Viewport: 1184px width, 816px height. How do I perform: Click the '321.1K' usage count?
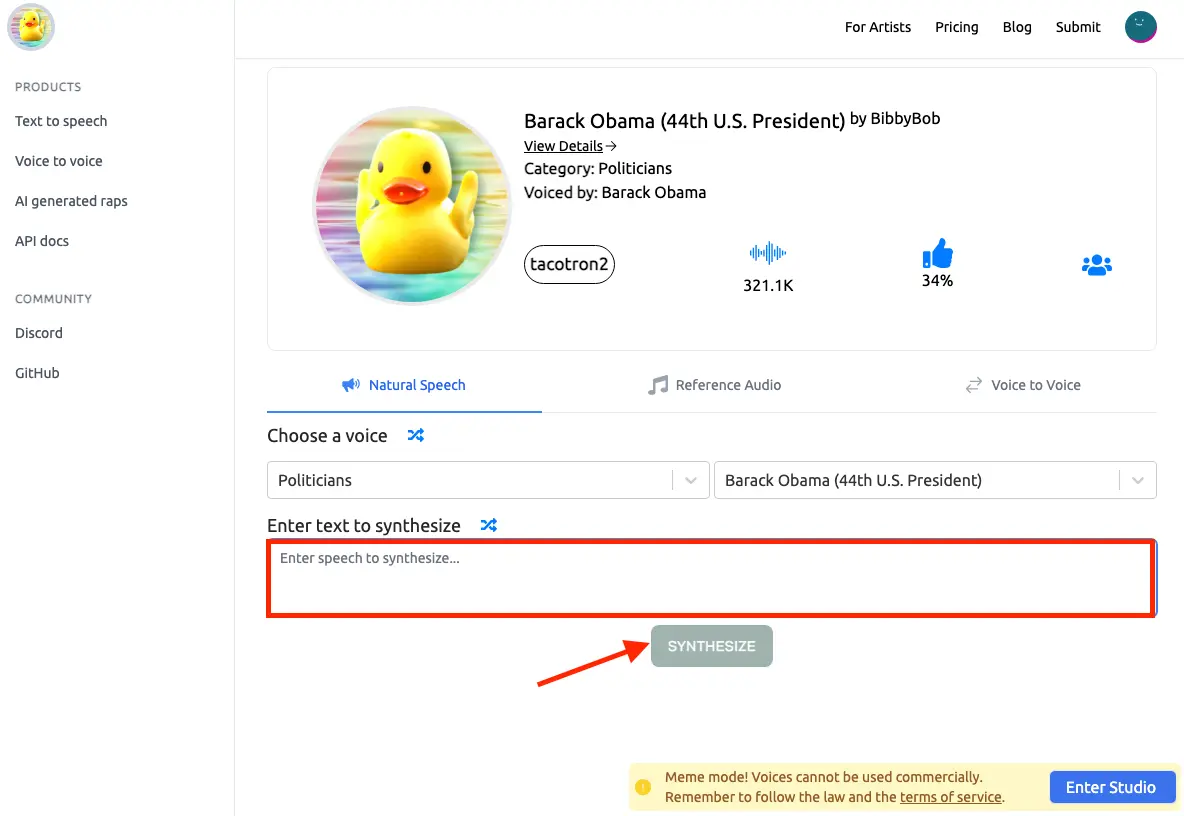(768, 285)
